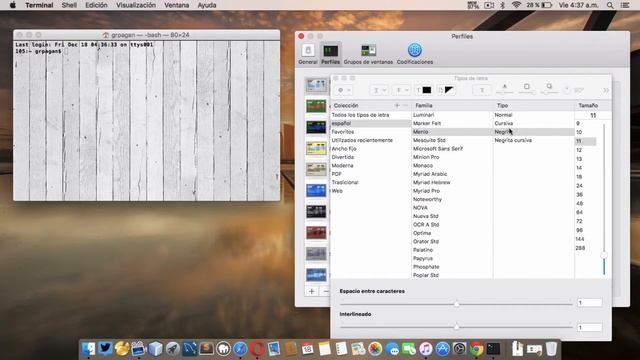640x360 pixels.
Task: Open the underline style dropdown
Action: (379, 90)
